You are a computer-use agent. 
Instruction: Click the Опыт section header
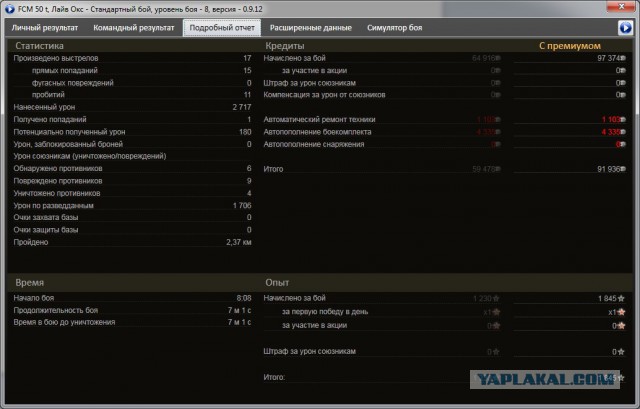point(277,282)
